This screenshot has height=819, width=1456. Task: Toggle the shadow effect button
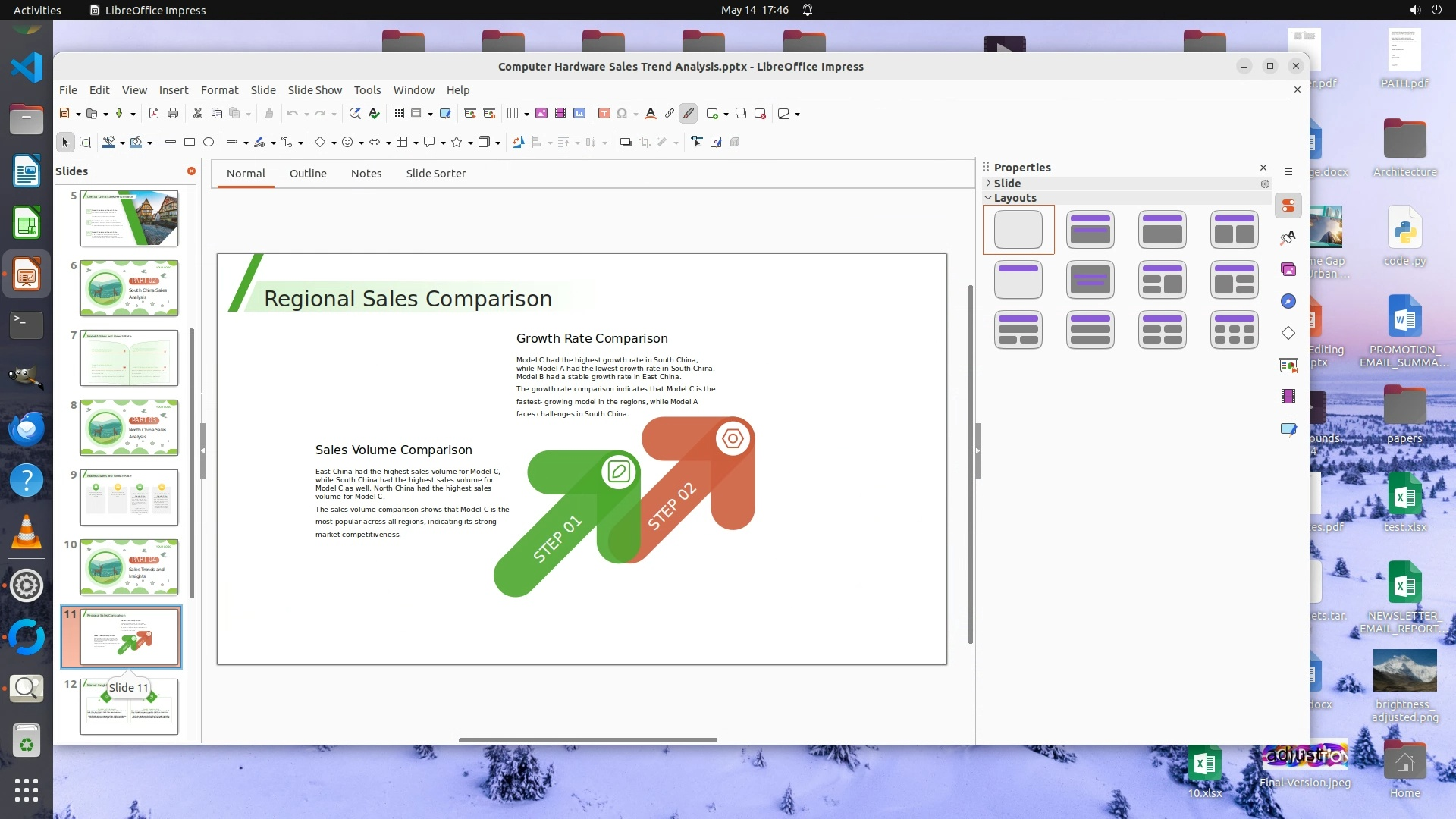coord(626,142)
